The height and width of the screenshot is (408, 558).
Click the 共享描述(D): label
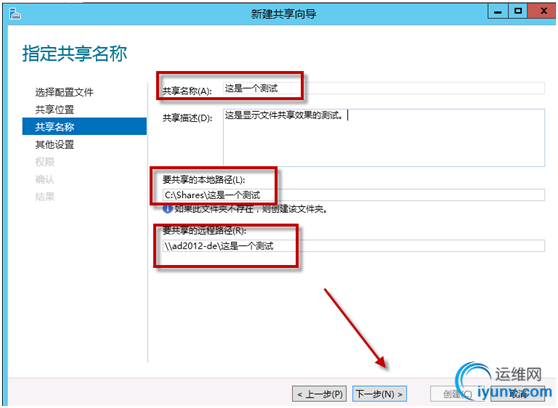(187, 118)
